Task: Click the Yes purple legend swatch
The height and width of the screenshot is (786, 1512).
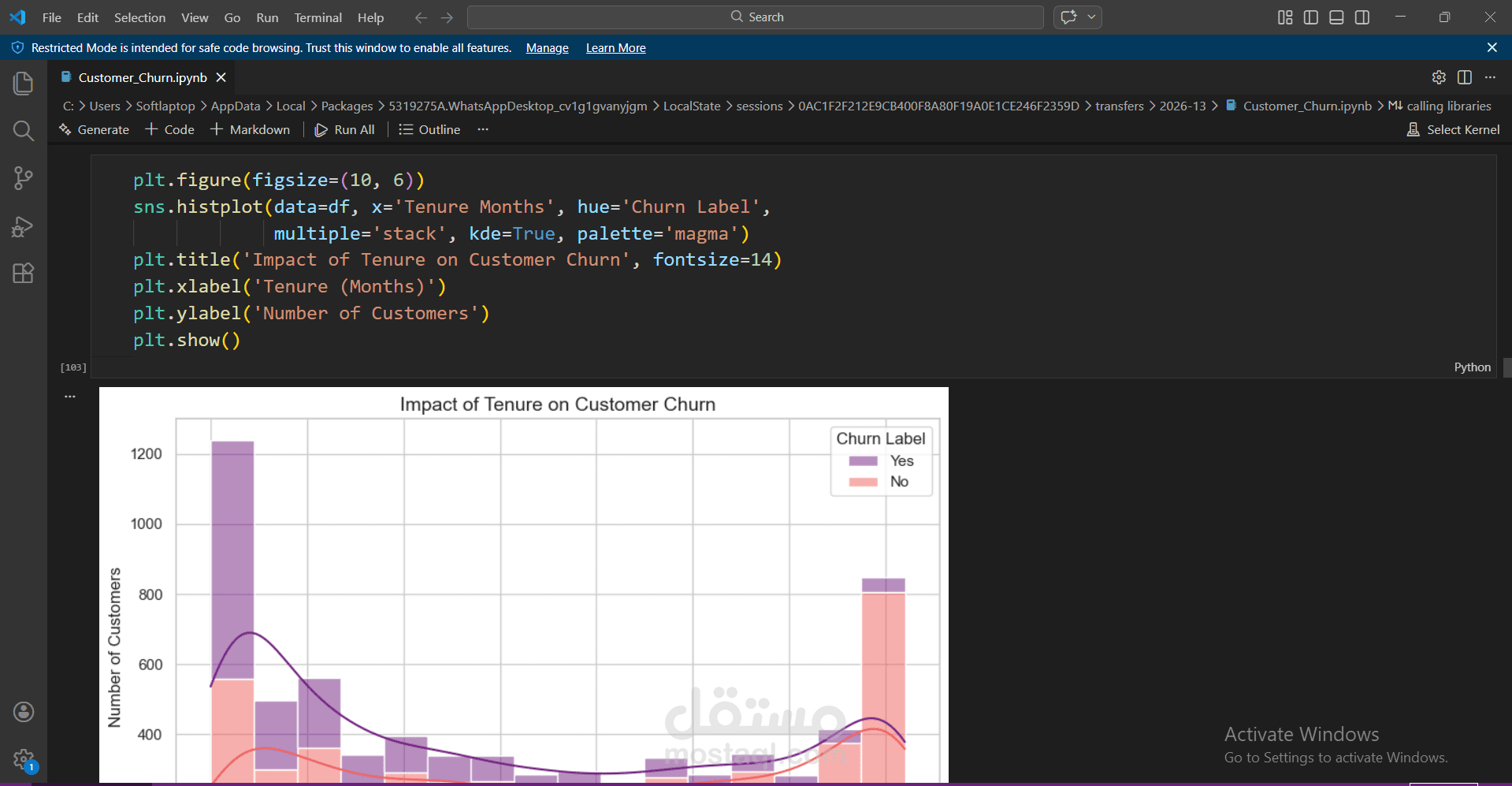Action: pyautogui.click(x=863, y=461)
